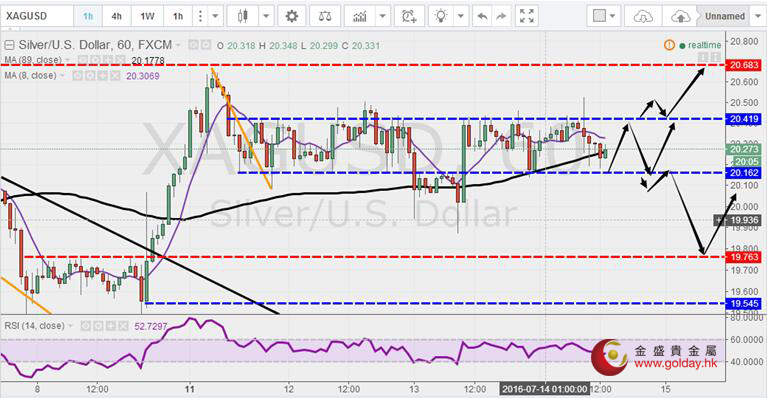
Task: Load chart layout with the cloud download icon
Action: (643, 17)
